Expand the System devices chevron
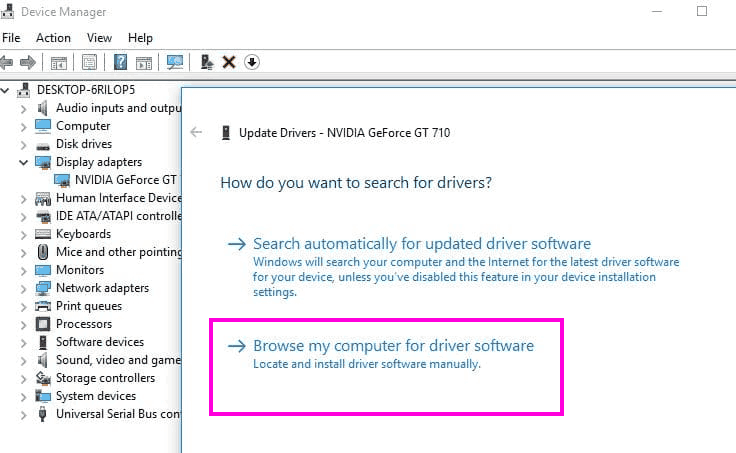This screenshot has width=736, height=453. pos(23,397)
